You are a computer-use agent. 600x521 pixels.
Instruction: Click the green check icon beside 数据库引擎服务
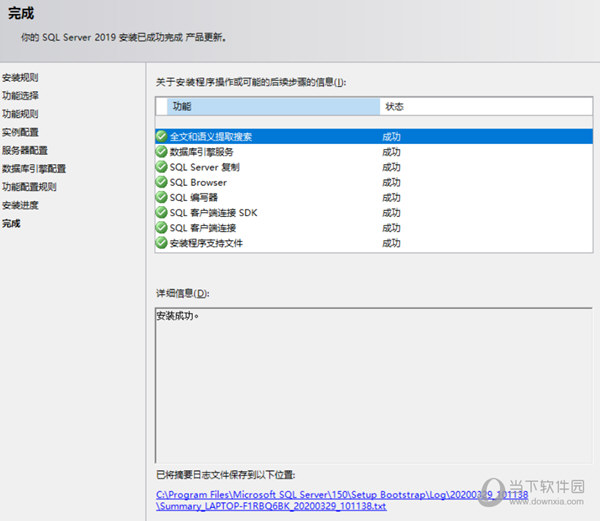161,151
